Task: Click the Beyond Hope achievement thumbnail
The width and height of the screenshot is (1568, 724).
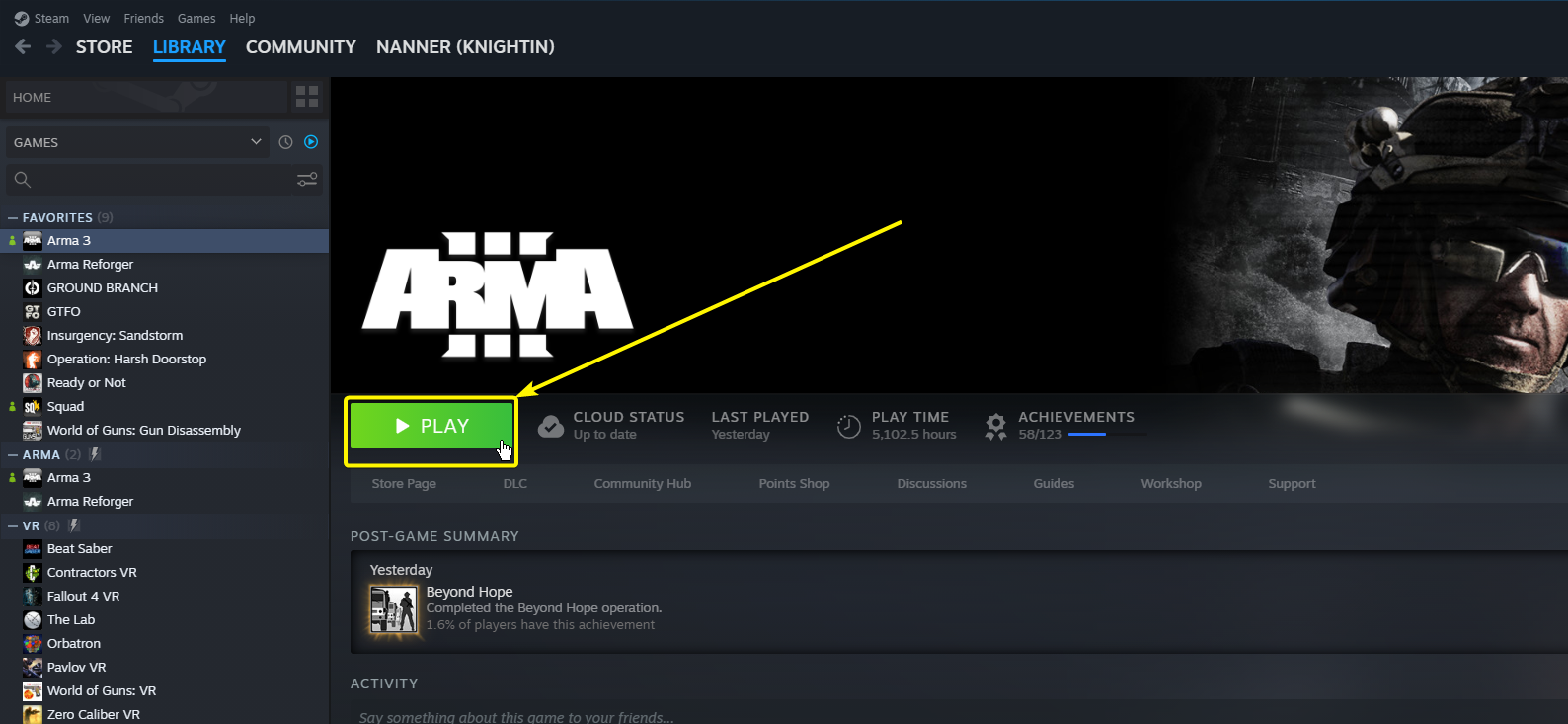Action: [x=393, y=608]
